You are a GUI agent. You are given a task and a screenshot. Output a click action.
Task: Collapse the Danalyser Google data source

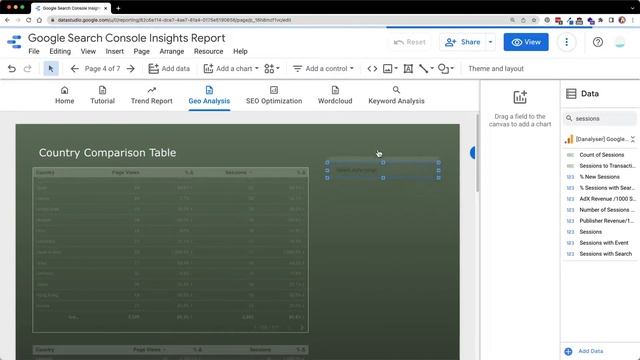[x=633, y=139]
